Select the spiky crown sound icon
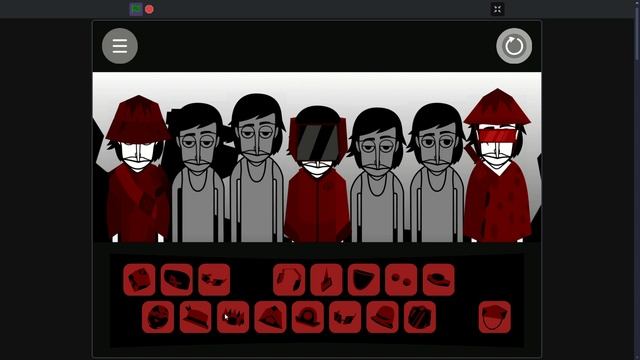The width and height of the screenshot is (640, 360). tap(233, 317)
